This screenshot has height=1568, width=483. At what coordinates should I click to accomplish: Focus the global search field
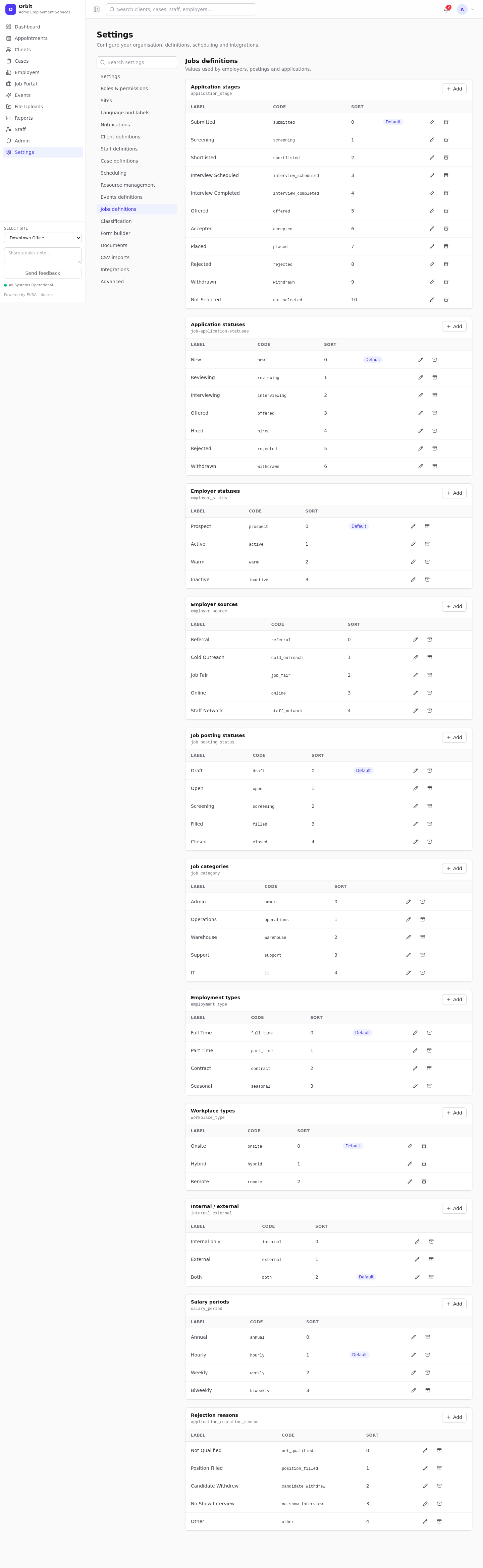(x=181, y=9)
